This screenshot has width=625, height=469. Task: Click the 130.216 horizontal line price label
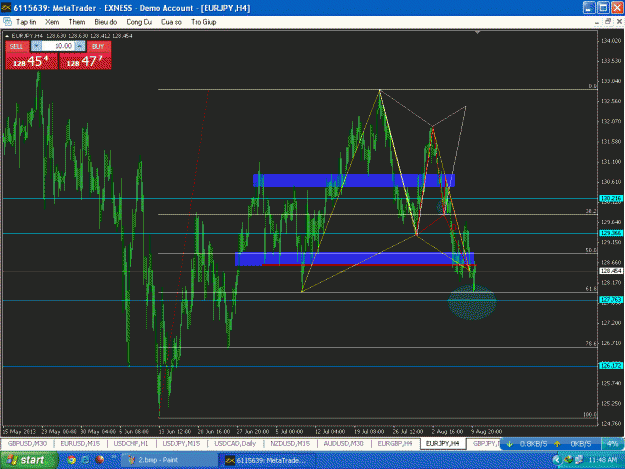(x=611, y=198)
